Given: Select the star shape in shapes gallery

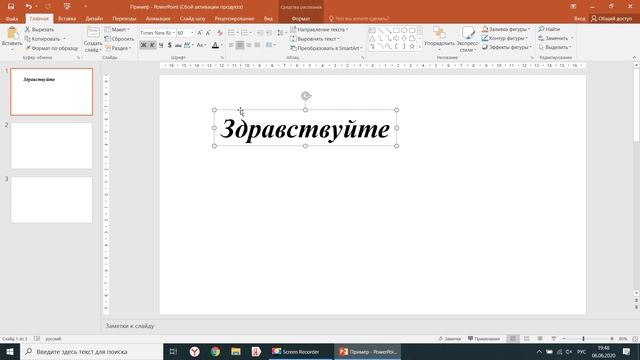Looking at the screenshot, I should pos(412,46).
